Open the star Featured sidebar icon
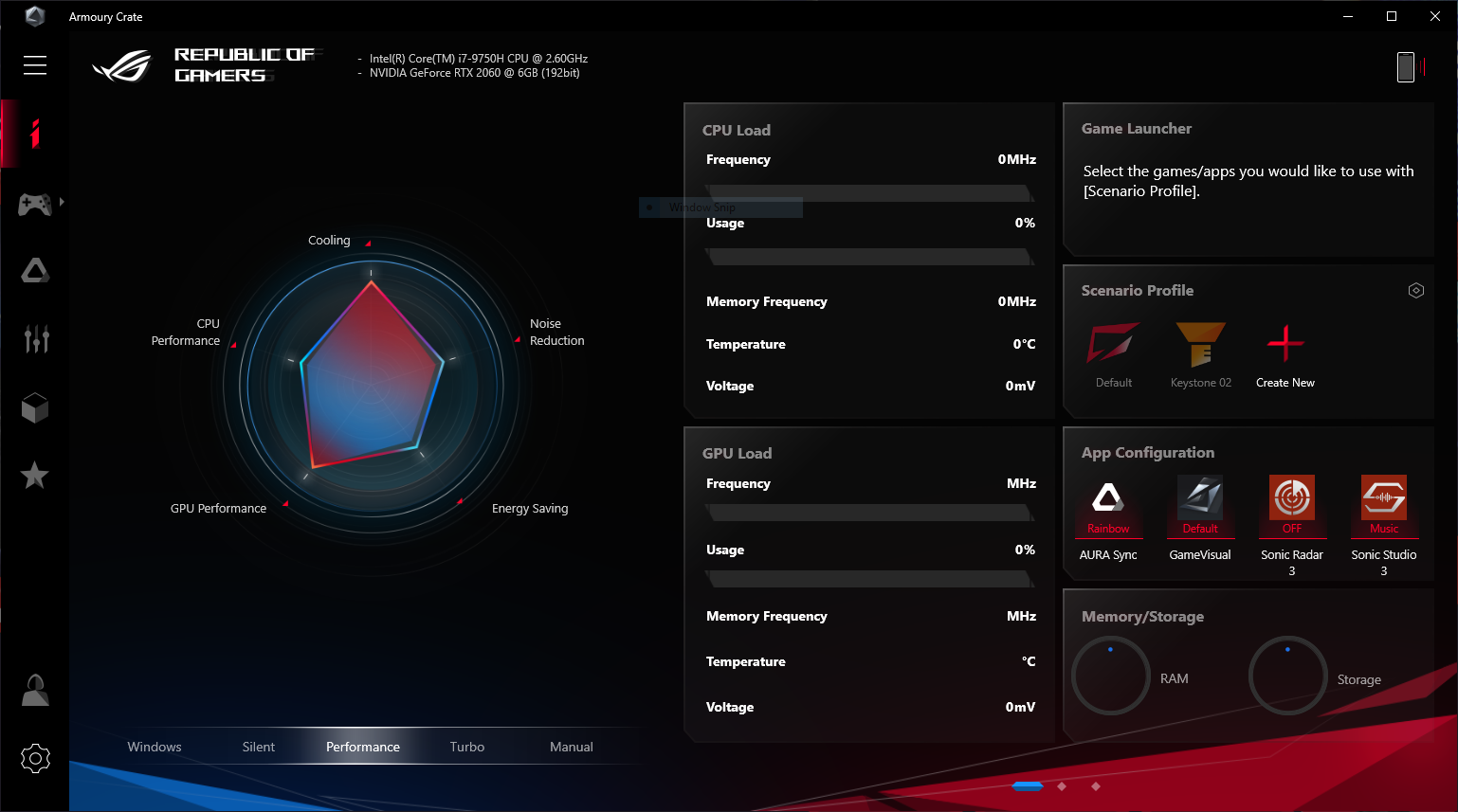This screenshot has height=812, width=1458. (x=35, y=476)
